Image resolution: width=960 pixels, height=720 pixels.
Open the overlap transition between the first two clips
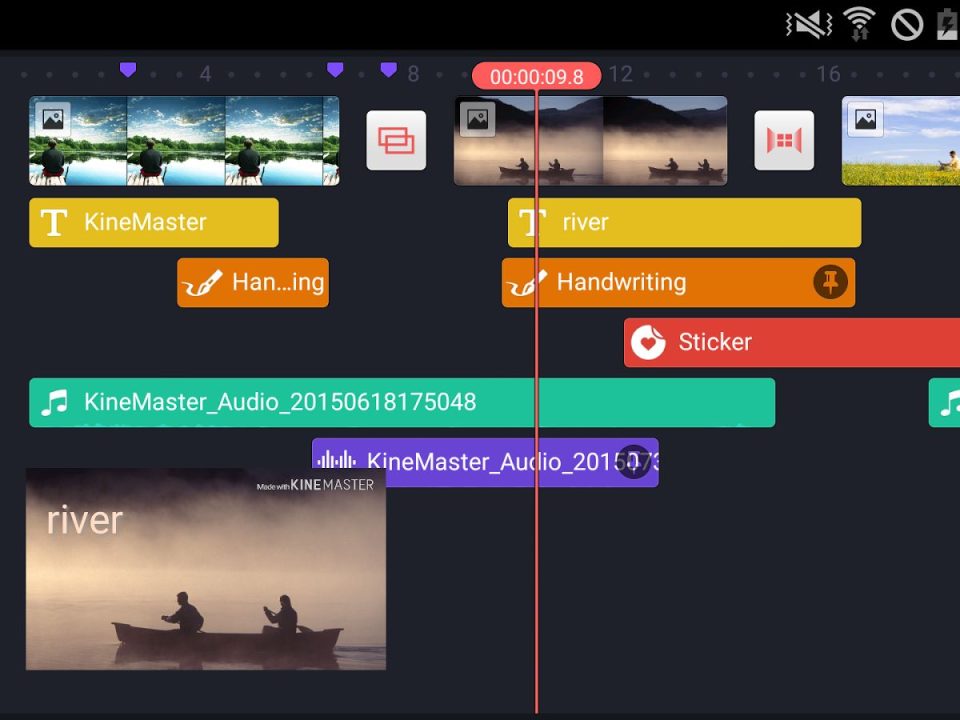pos(396,141)
